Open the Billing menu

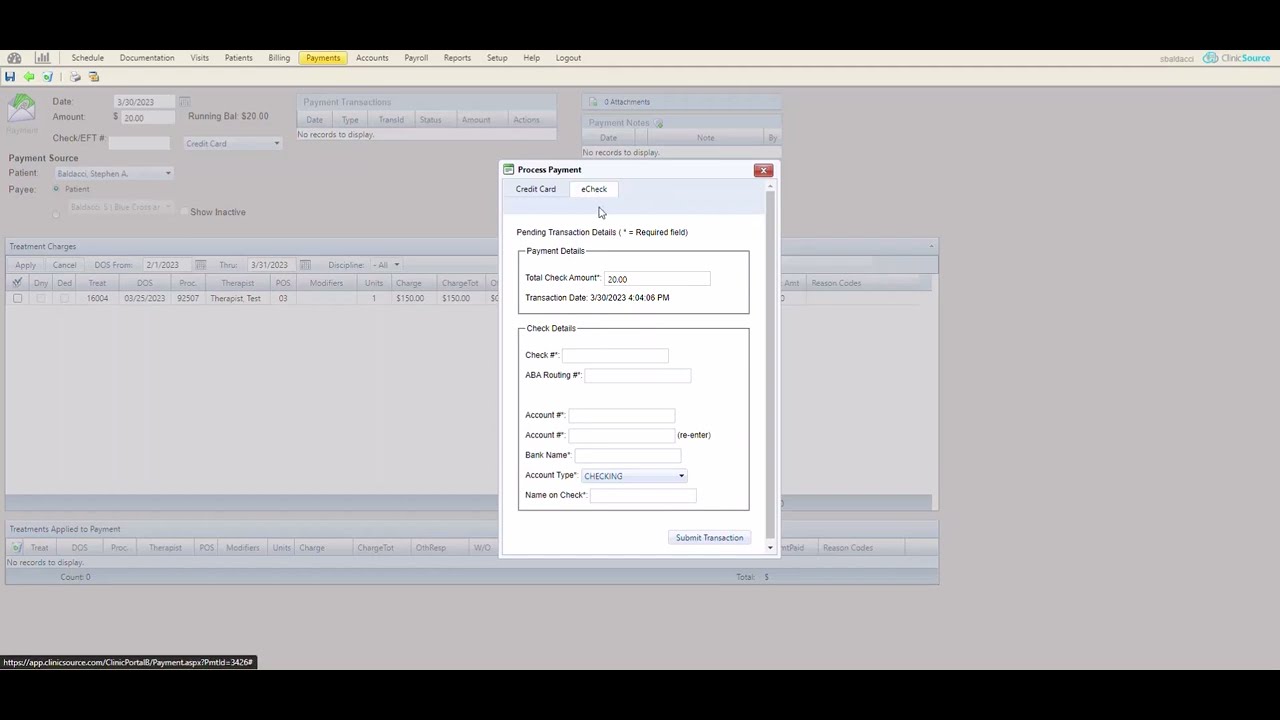(x=279, y=58)
